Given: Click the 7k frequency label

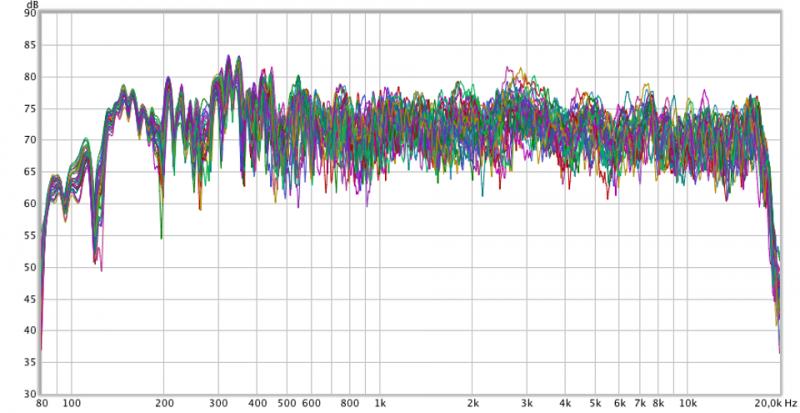Looking at the screenshot, I should click(640, 403).
